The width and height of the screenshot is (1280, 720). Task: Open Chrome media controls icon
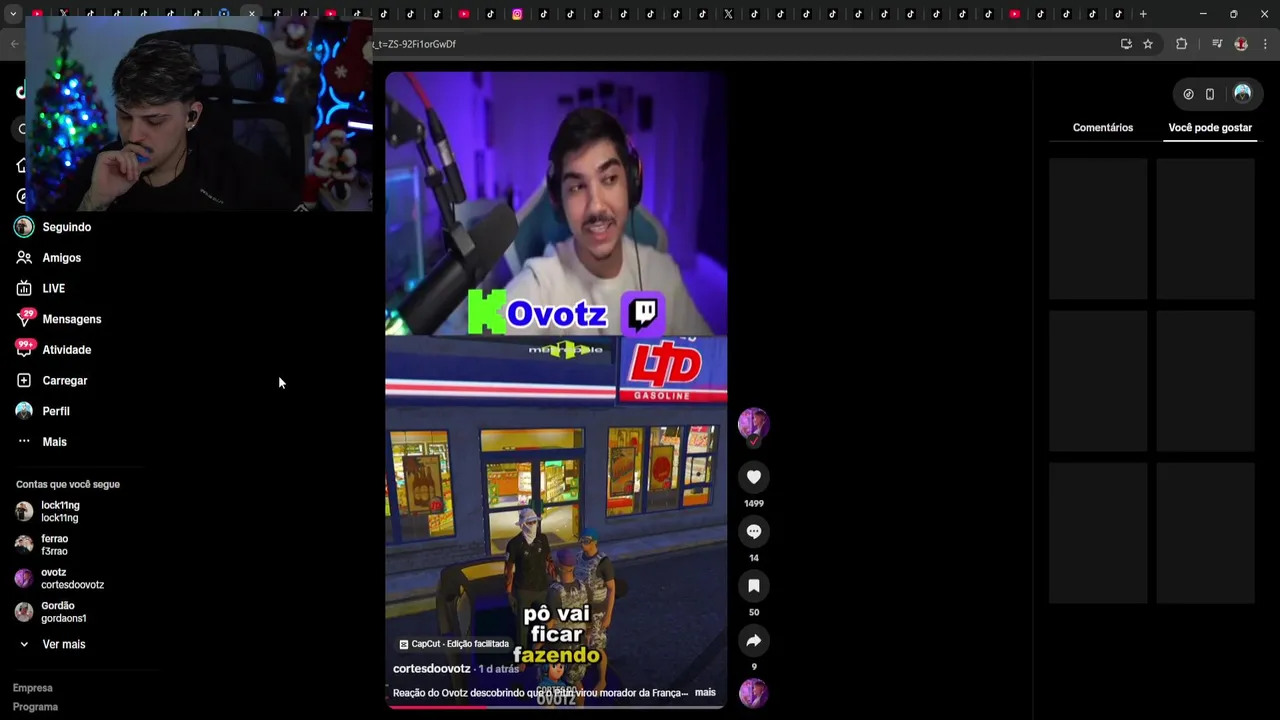(x=1217, y=44)
